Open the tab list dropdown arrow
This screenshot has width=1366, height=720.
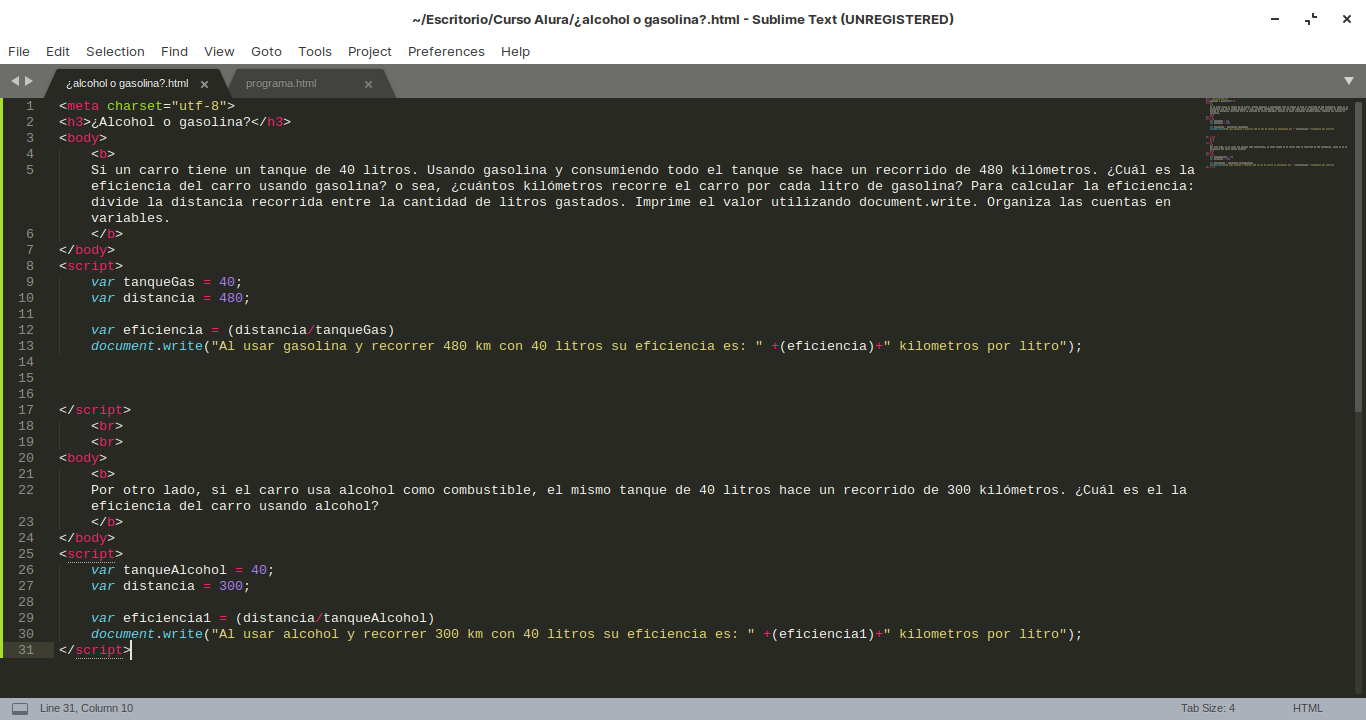coord(1349,81)
